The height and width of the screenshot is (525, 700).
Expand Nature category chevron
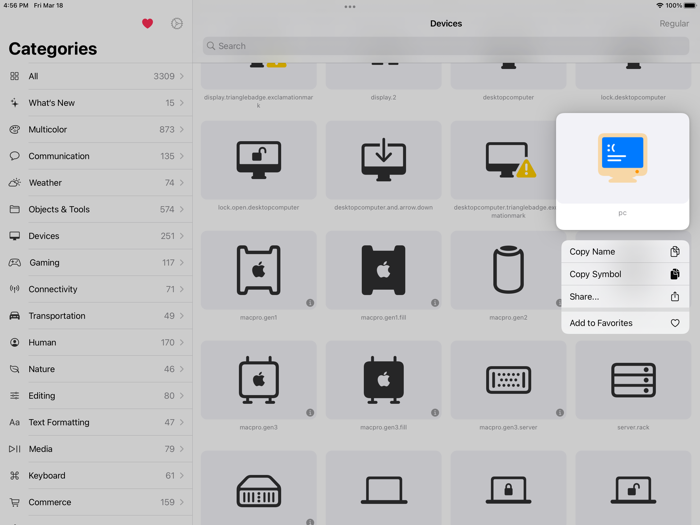[x=182, y=369]
